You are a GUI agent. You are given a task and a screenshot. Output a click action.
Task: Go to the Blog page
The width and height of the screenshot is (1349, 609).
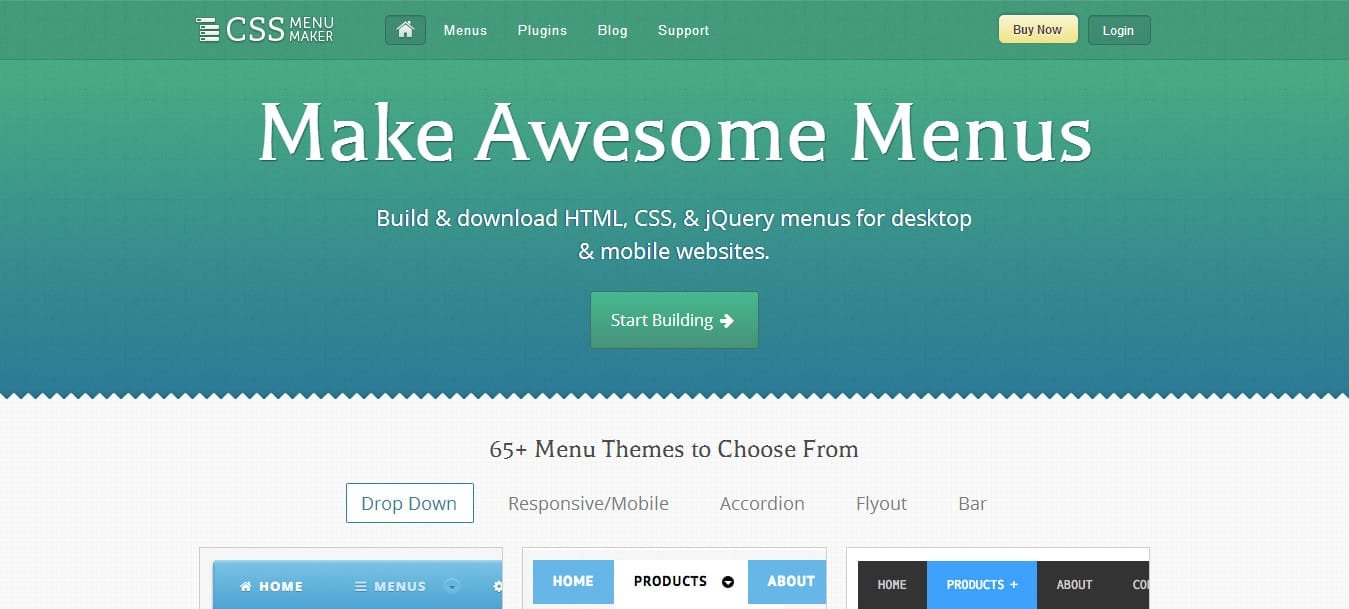[613, 30]
